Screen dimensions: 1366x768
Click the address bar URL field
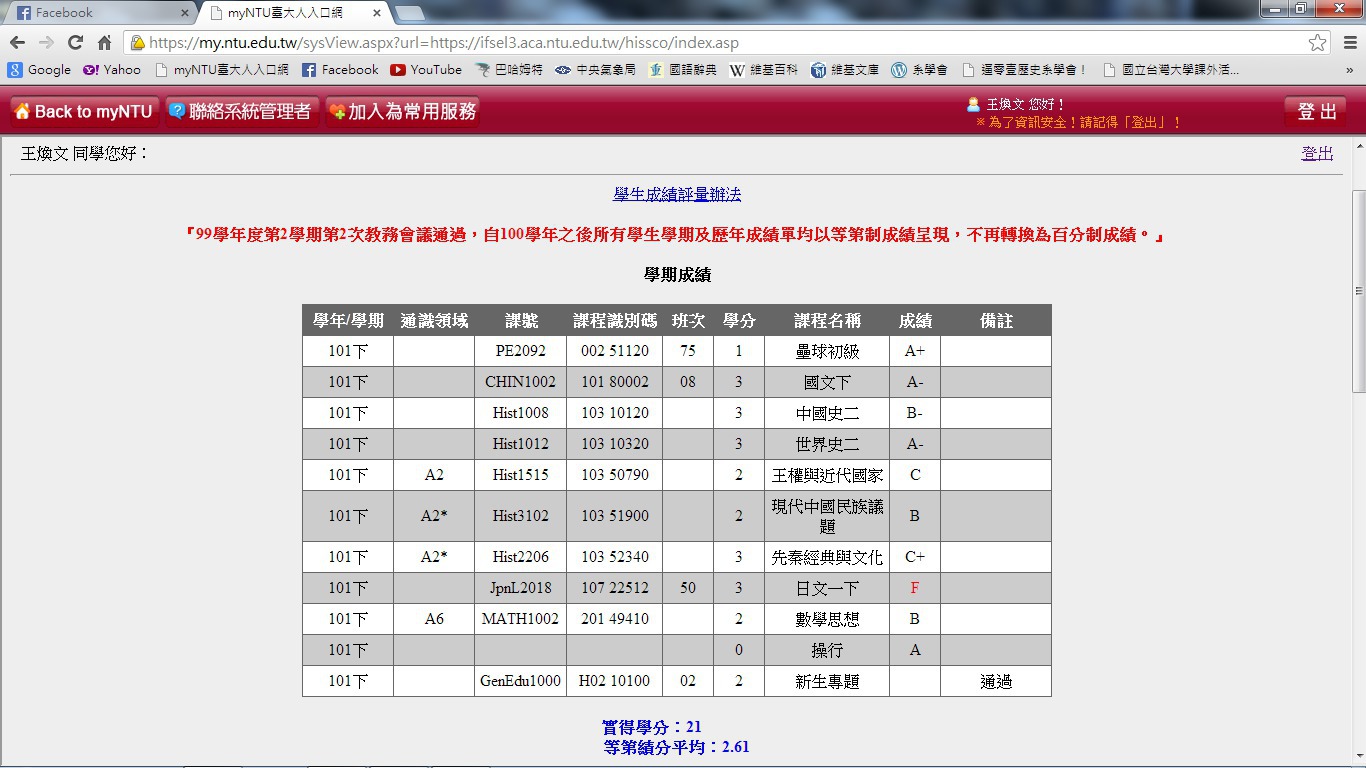tap(700, 43)
